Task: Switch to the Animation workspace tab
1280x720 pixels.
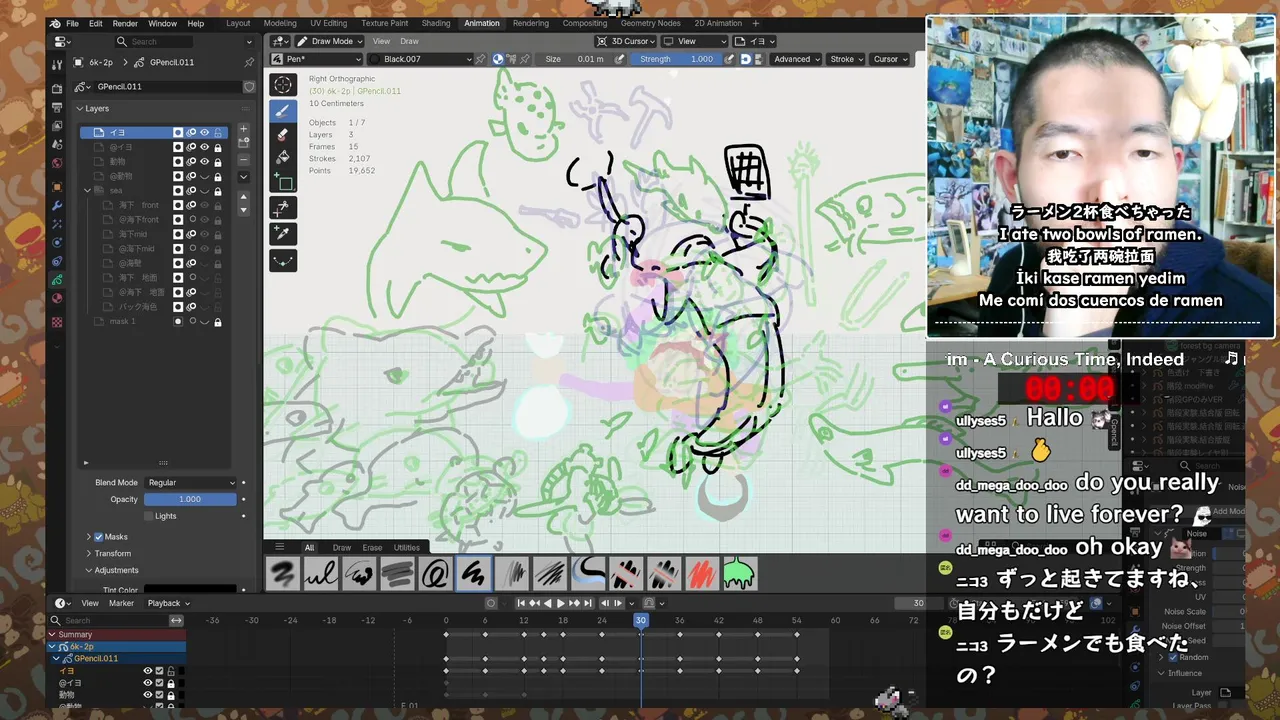Action: point(481,23)
